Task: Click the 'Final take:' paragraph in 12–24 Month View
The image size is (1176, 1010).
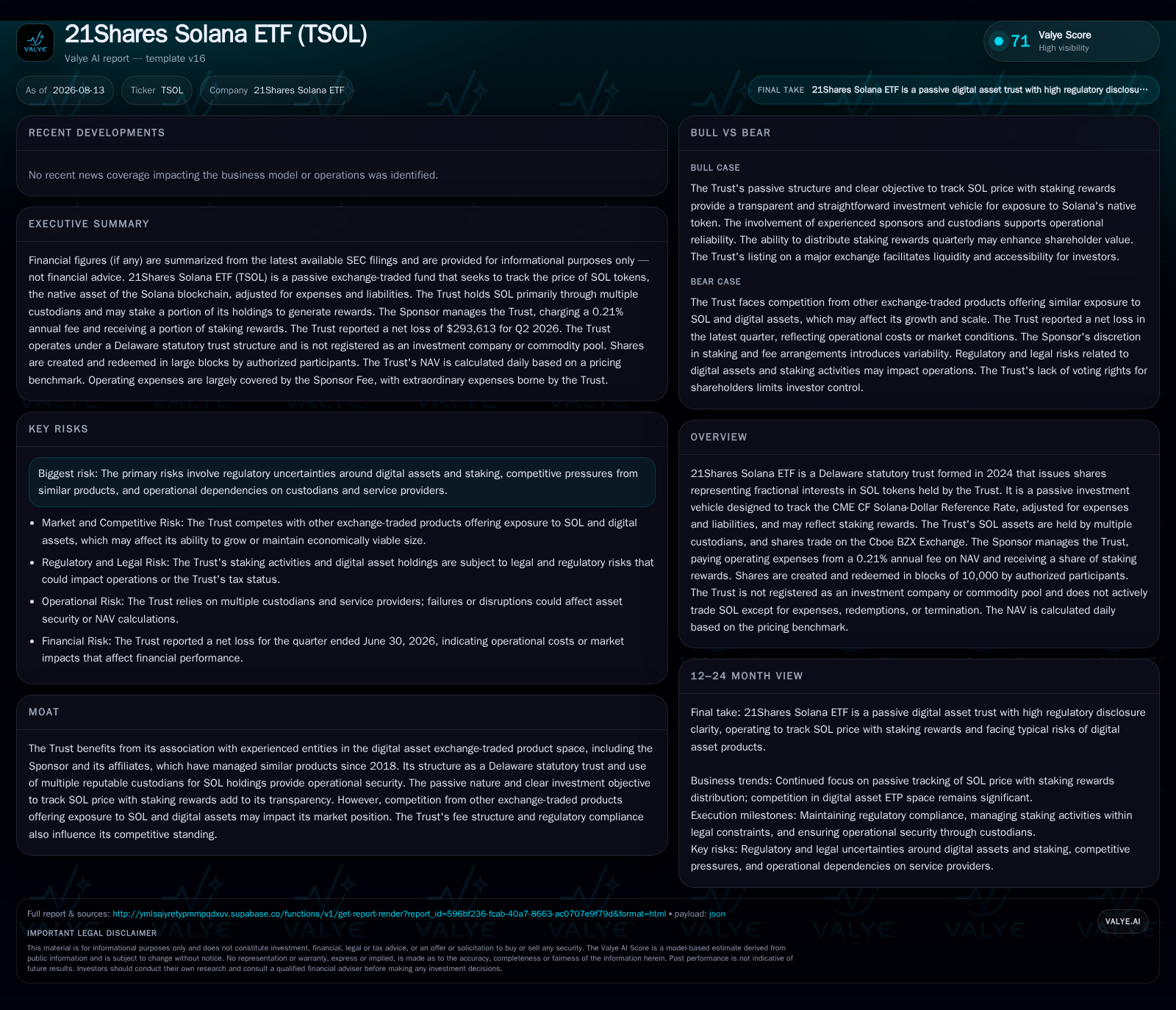Action: pos(918,730)
